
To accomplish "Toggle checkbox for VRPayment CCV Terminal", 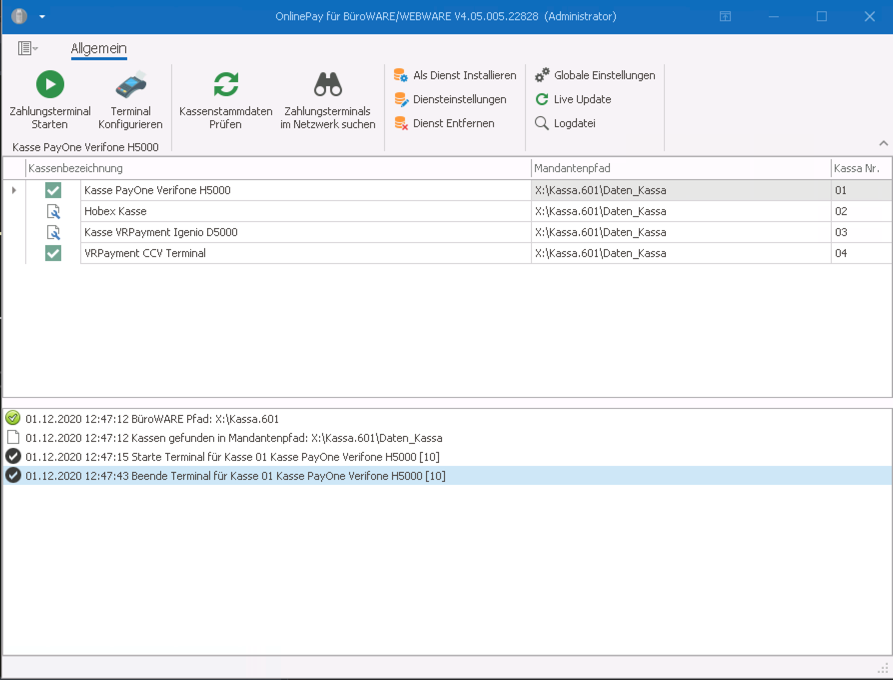I will tap(53, 253).
